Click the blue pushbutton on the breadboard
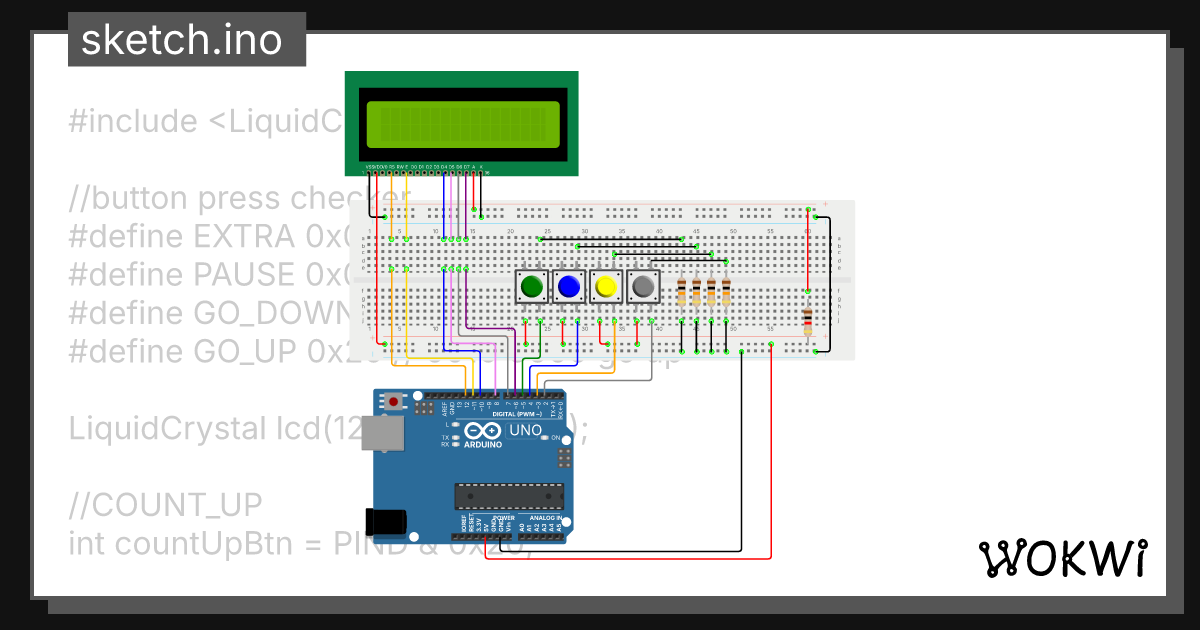Screen dimensions: 1200x630 pyautogui.click(x=569, y=288)
